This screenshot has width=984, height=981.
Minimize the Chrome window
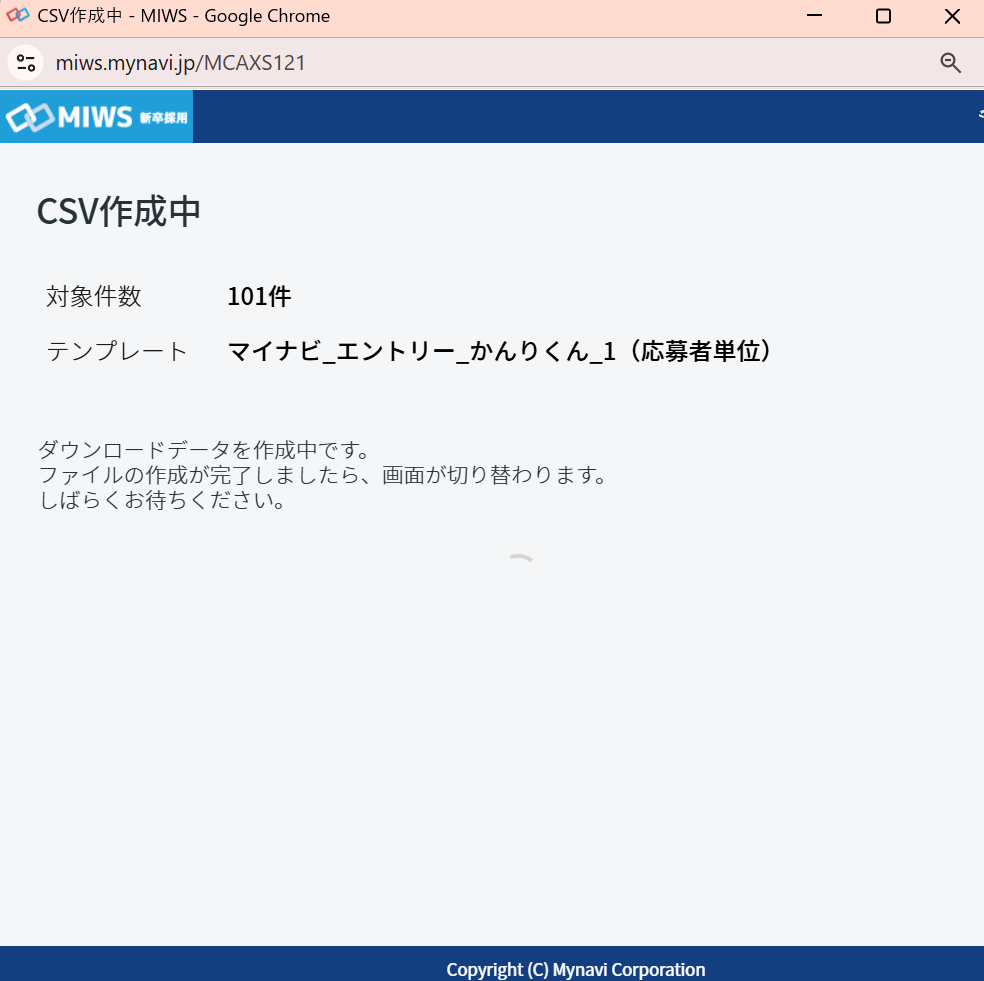(813, 16)
